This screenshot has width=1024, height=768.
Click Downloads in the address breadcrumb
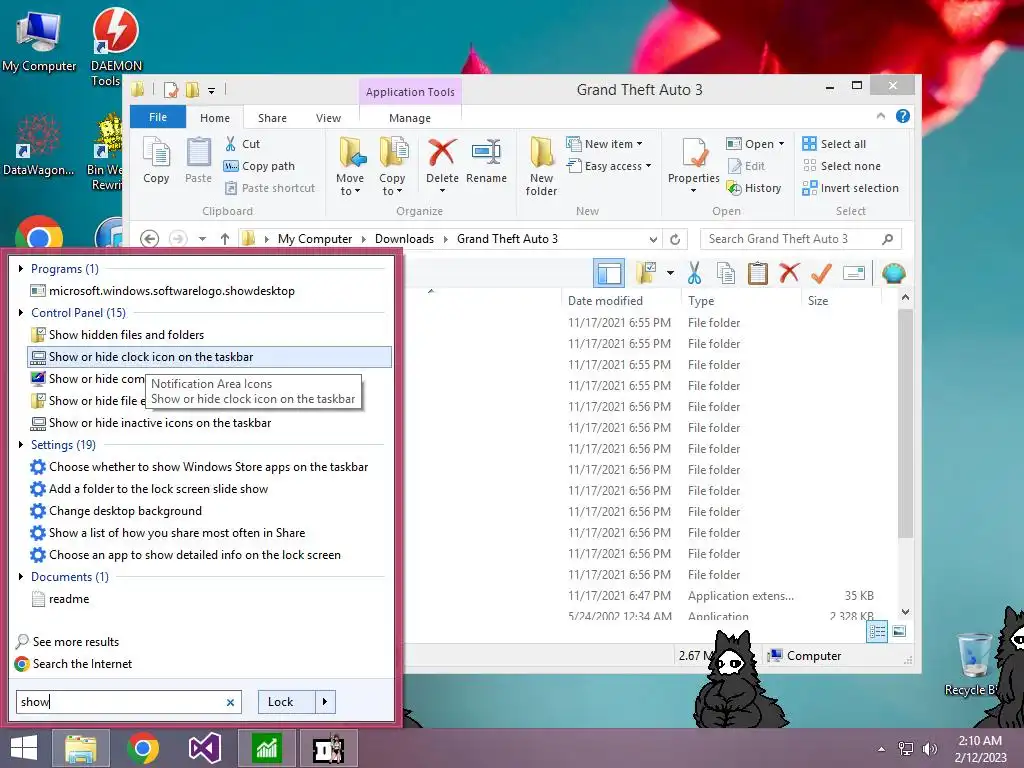tap(404, 239)
